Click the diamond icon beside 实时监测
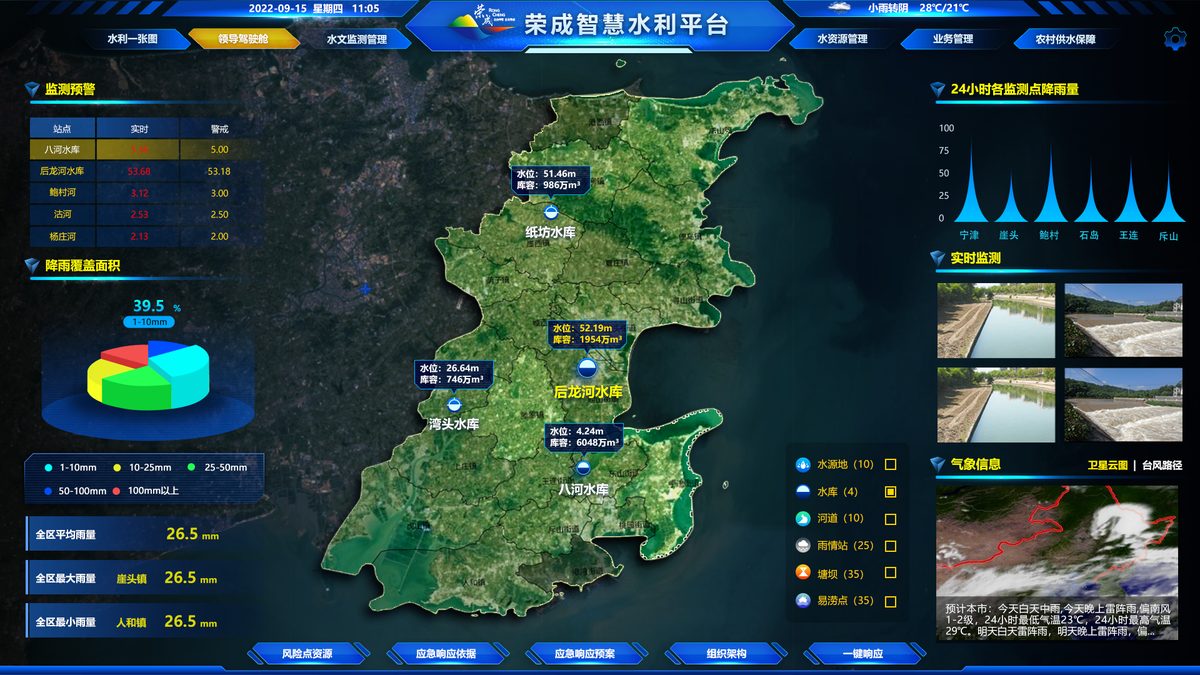This screenshot has height=675, width=1200. (x=937, y=258)
